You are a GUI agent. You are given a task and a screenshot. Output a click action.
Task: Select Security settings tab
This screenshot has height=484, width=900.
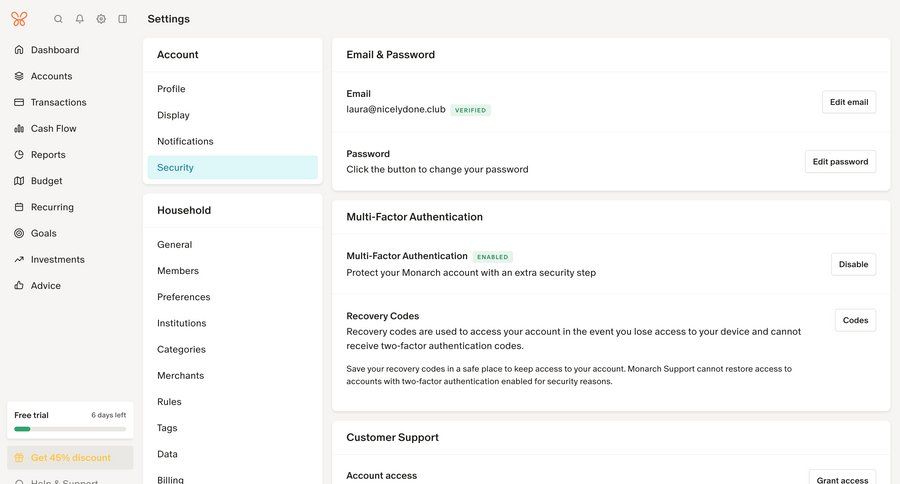[x=232, y=168]
